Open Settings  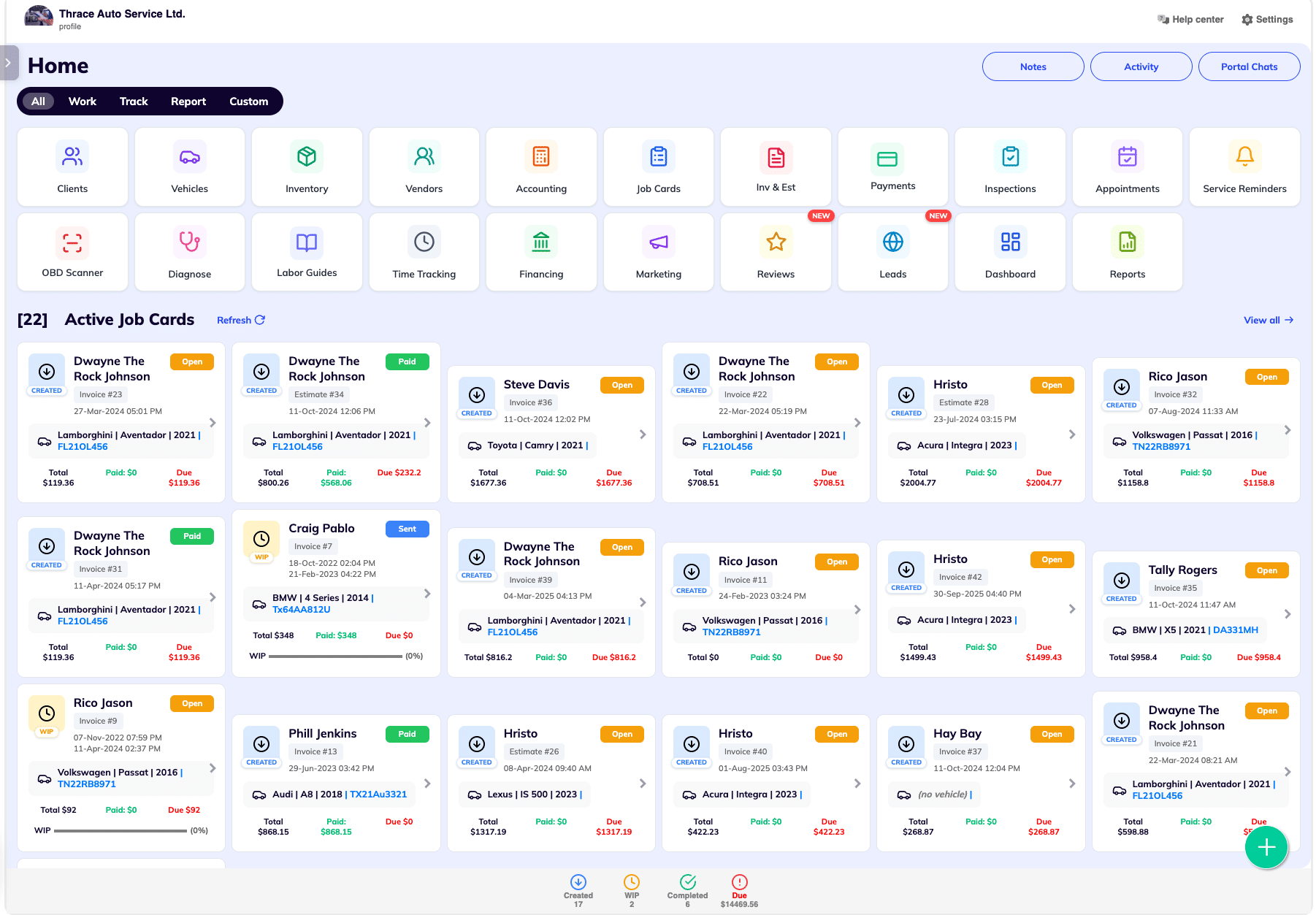[x=1267, y=20]
